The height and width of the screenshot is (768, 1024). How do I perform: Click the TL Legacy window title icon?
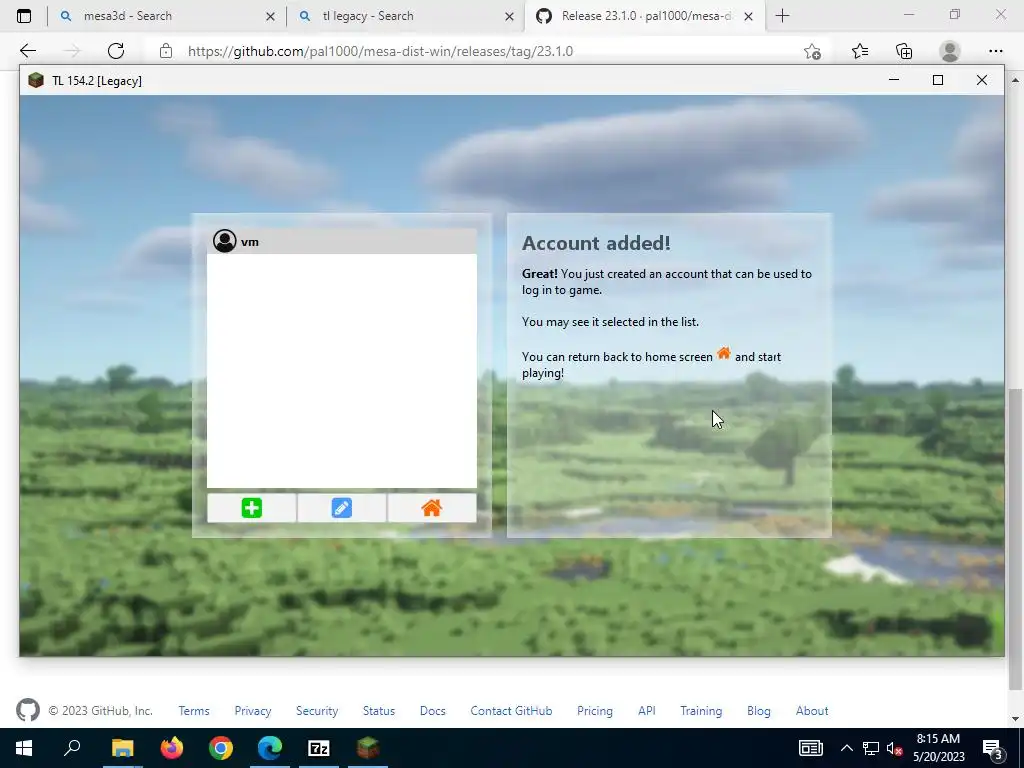point(36,80)
